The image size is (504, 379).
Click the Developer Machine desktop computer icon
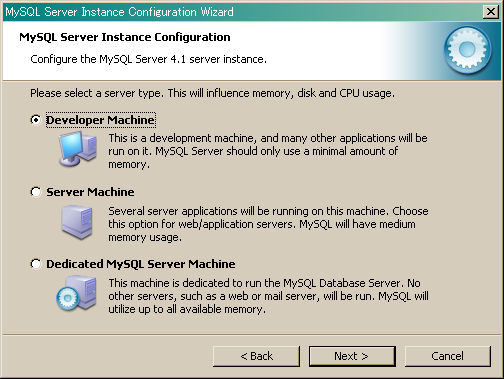[78, 149]
